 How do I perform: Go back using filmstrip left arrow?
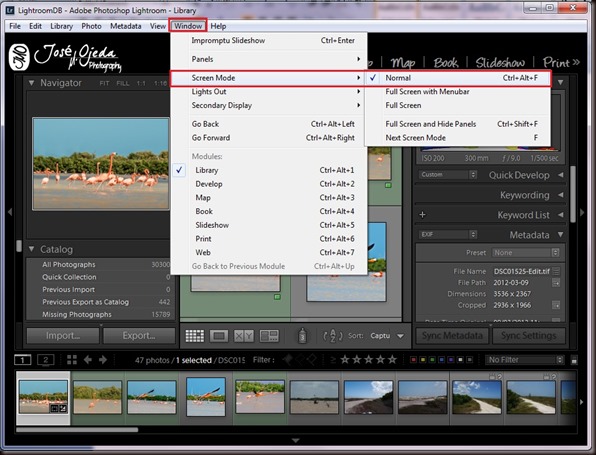coord(87,360)
